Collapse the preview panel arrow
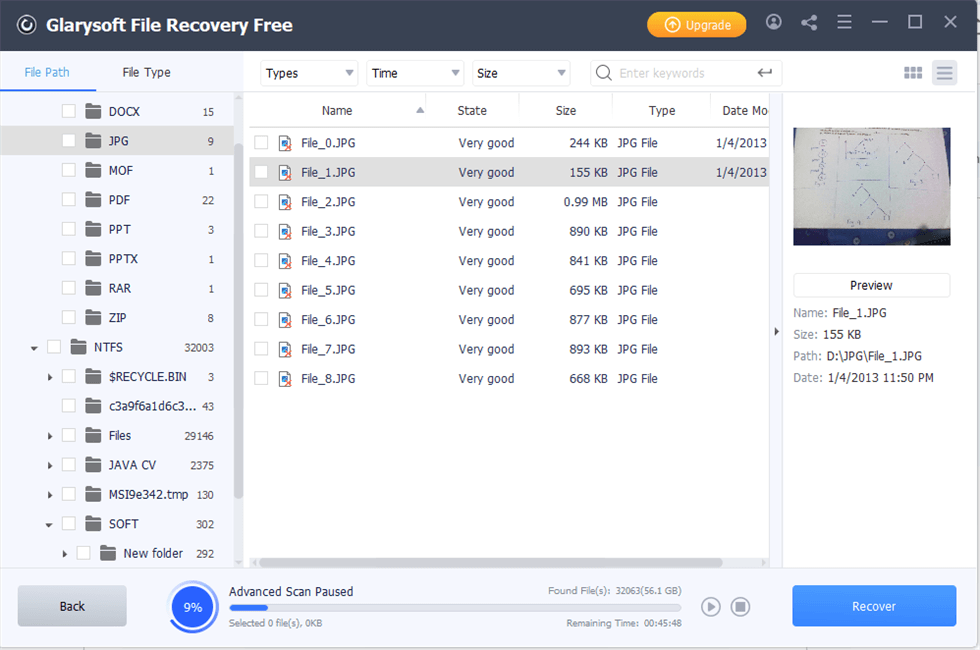Viewport: 980px width, 650px height. click(776, 331)
